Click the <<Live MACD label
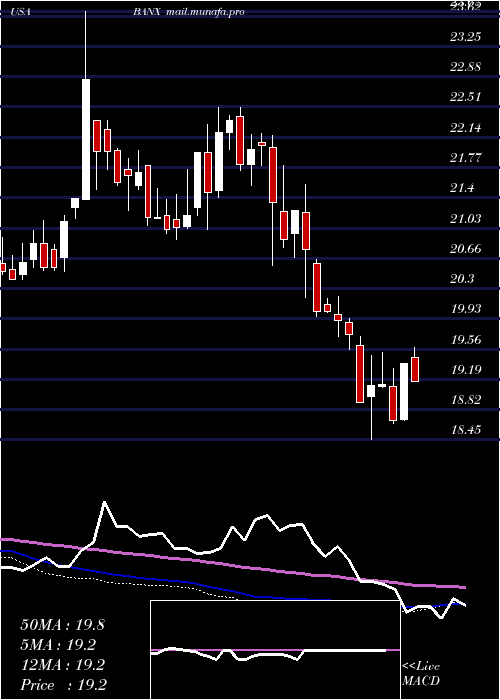This screenshot has width=500, height=700. pyautogui.click(x=421, y=674)
